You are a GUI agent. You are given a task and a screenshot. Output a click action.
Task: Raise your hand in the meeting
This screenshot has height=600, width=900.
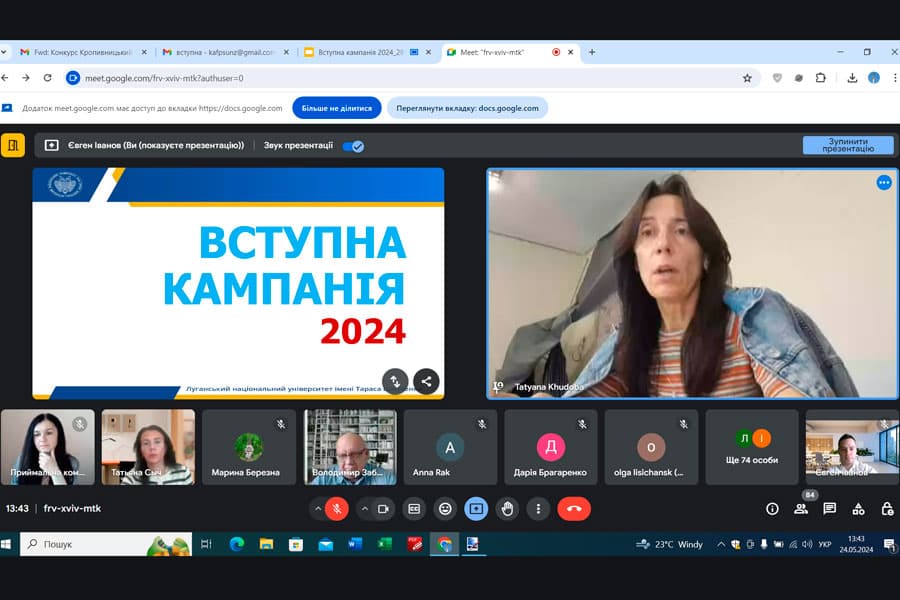tap(508, 508)
